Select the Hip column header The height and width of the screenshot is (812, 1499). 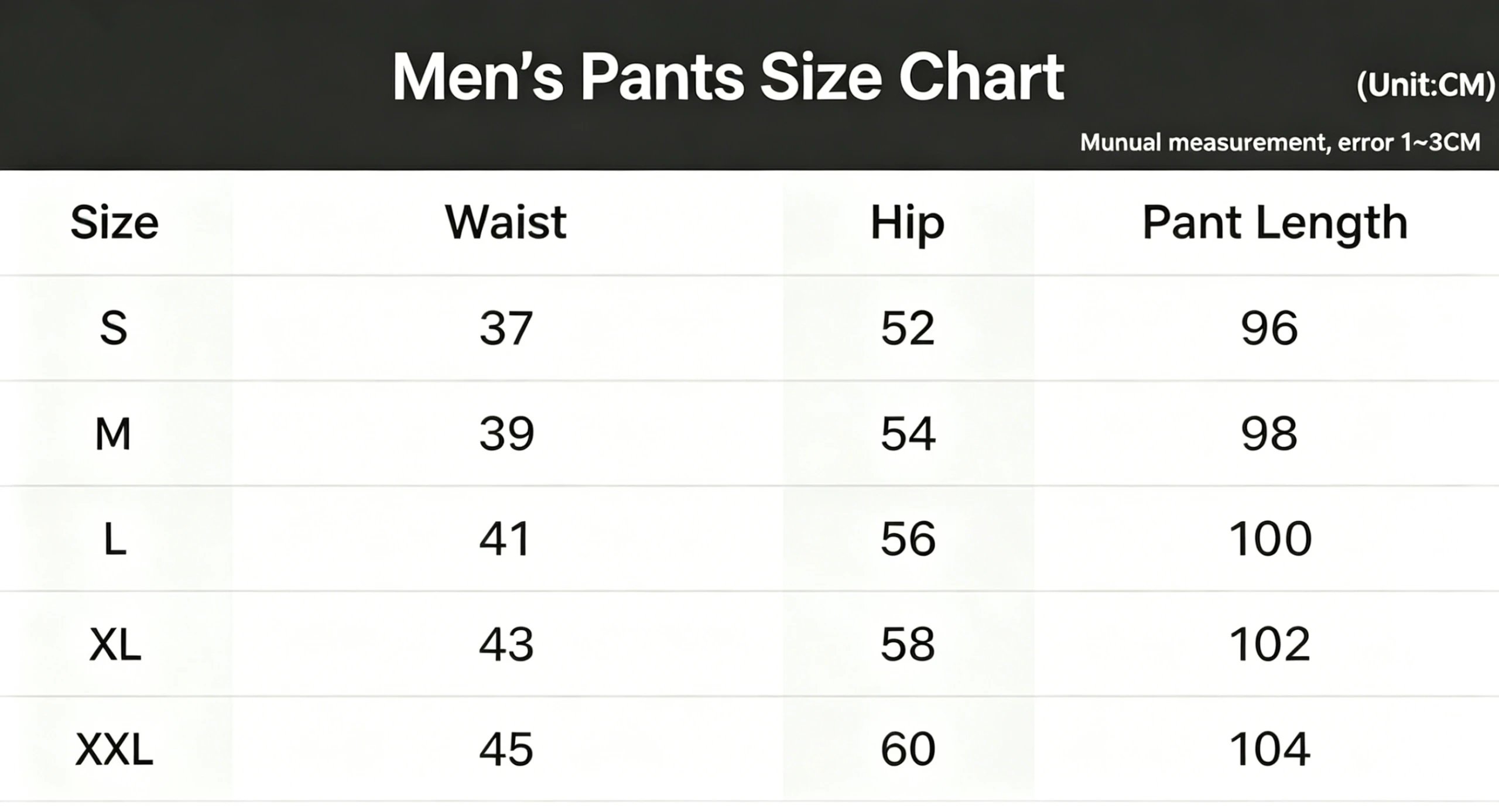point(908,224)
